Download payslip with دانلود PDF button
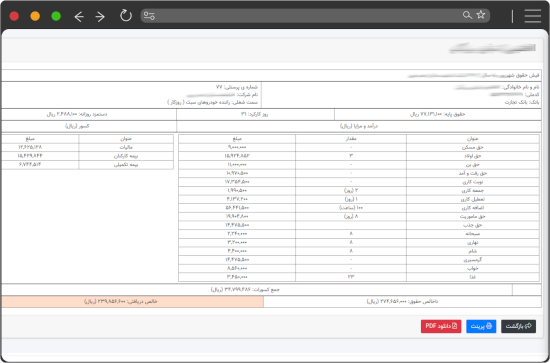Viewport: 550px width, 363px height. (441, 326)
